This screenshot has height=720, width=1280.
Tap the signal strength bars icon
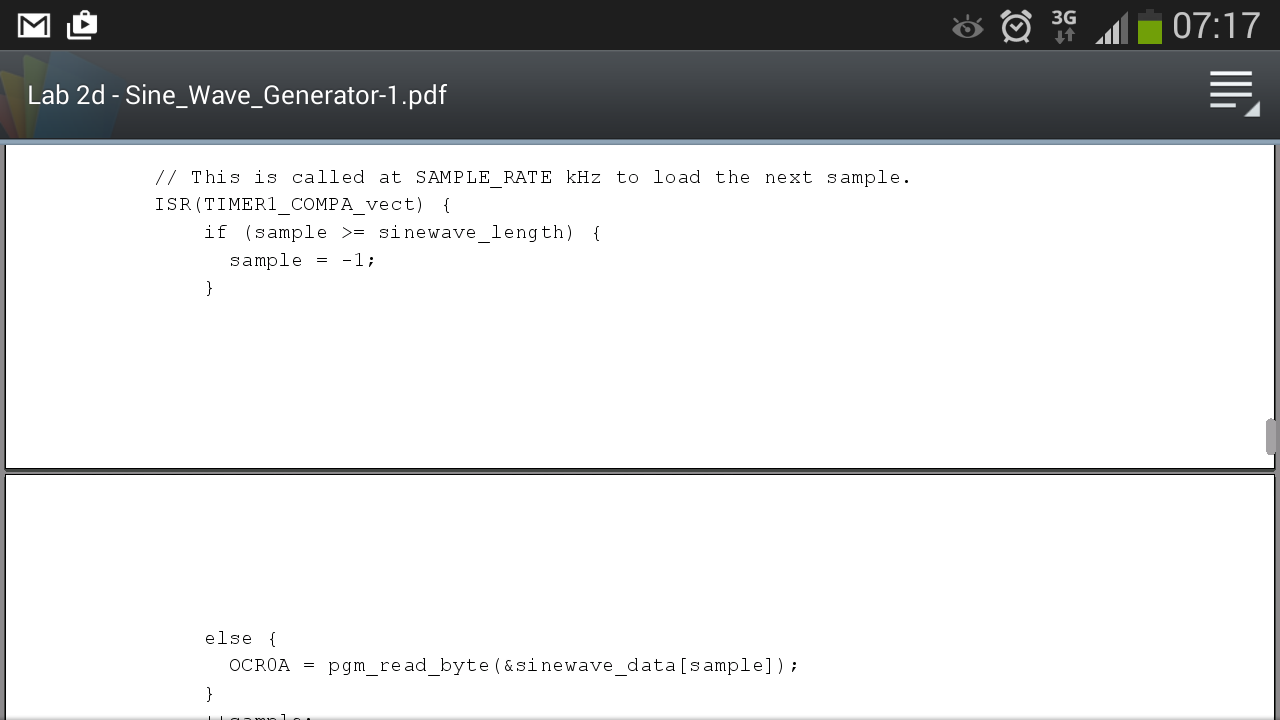click(1111, 28)
